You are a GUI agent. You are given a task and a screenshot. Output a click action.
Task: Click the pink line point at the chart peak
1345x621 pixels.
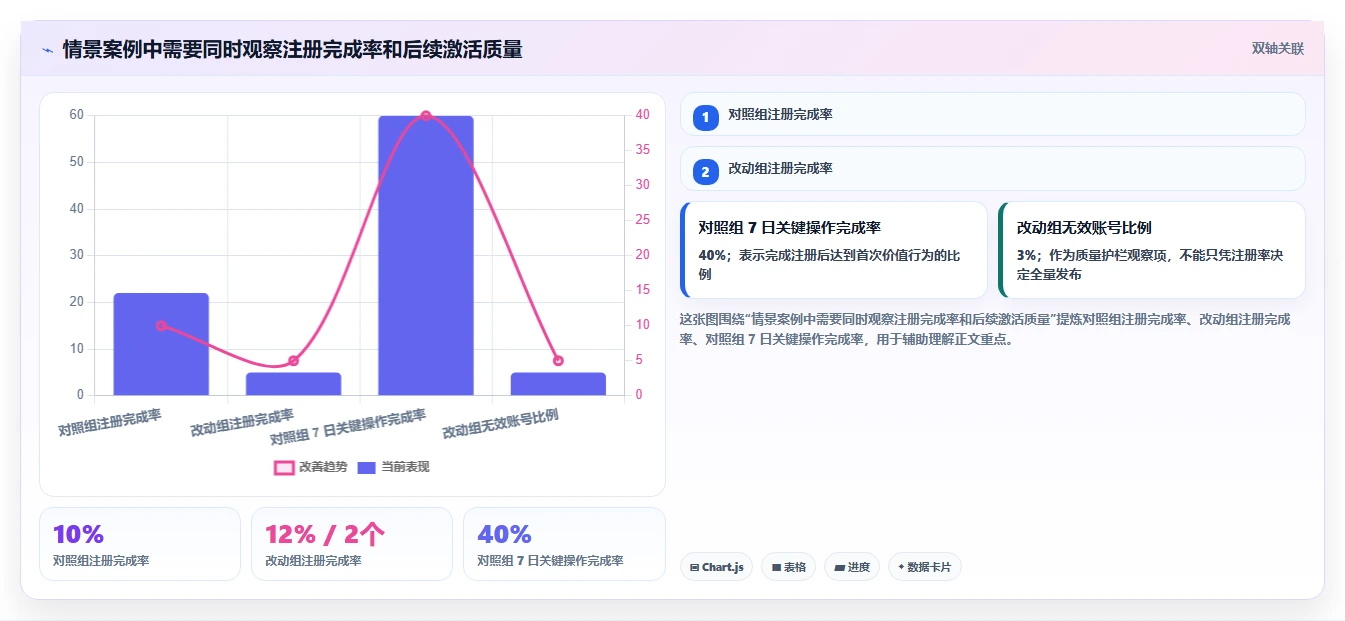(426, 115)
